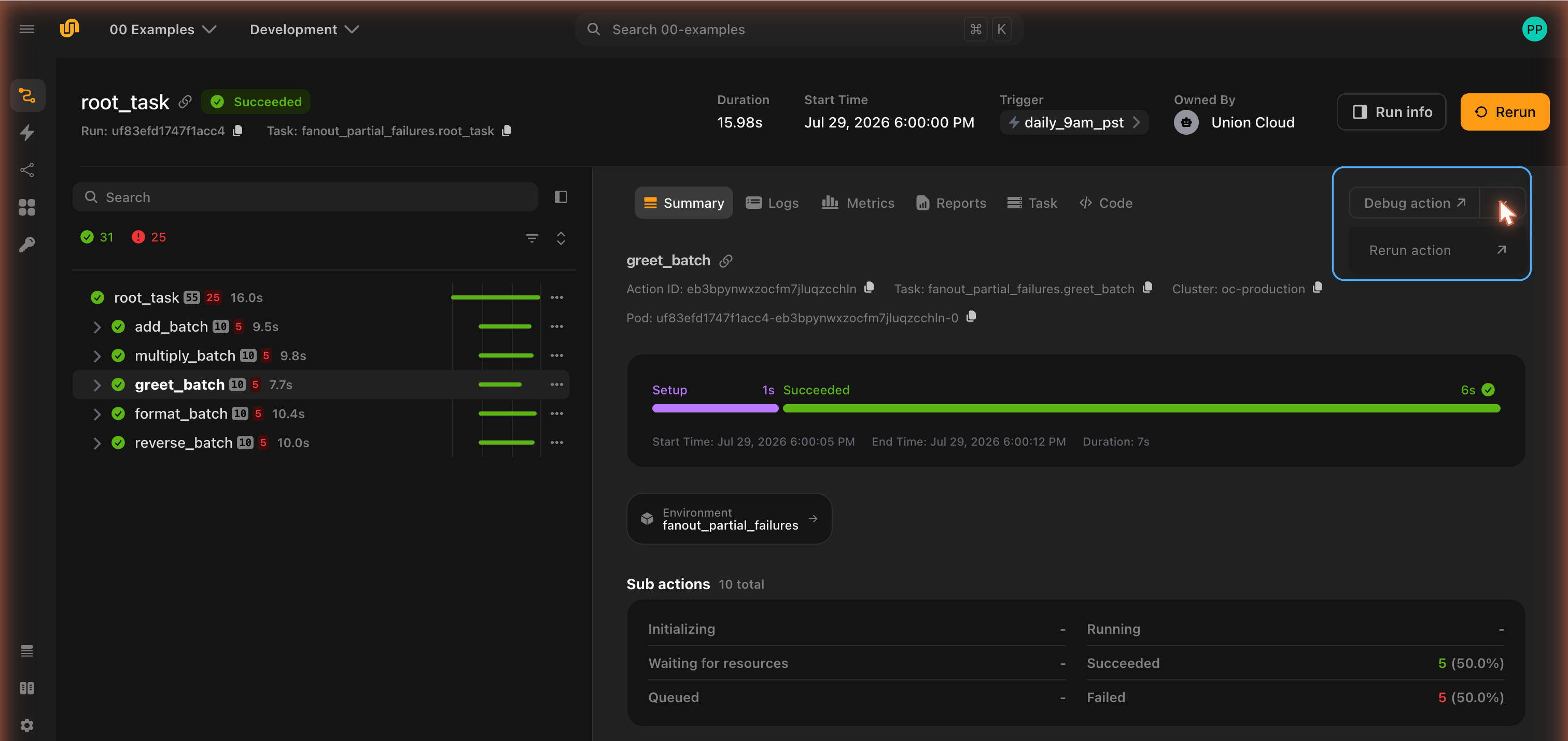Screen dimensions: 1568x741
Task: Switch to the Logs tab
Action: pos(772,203)
